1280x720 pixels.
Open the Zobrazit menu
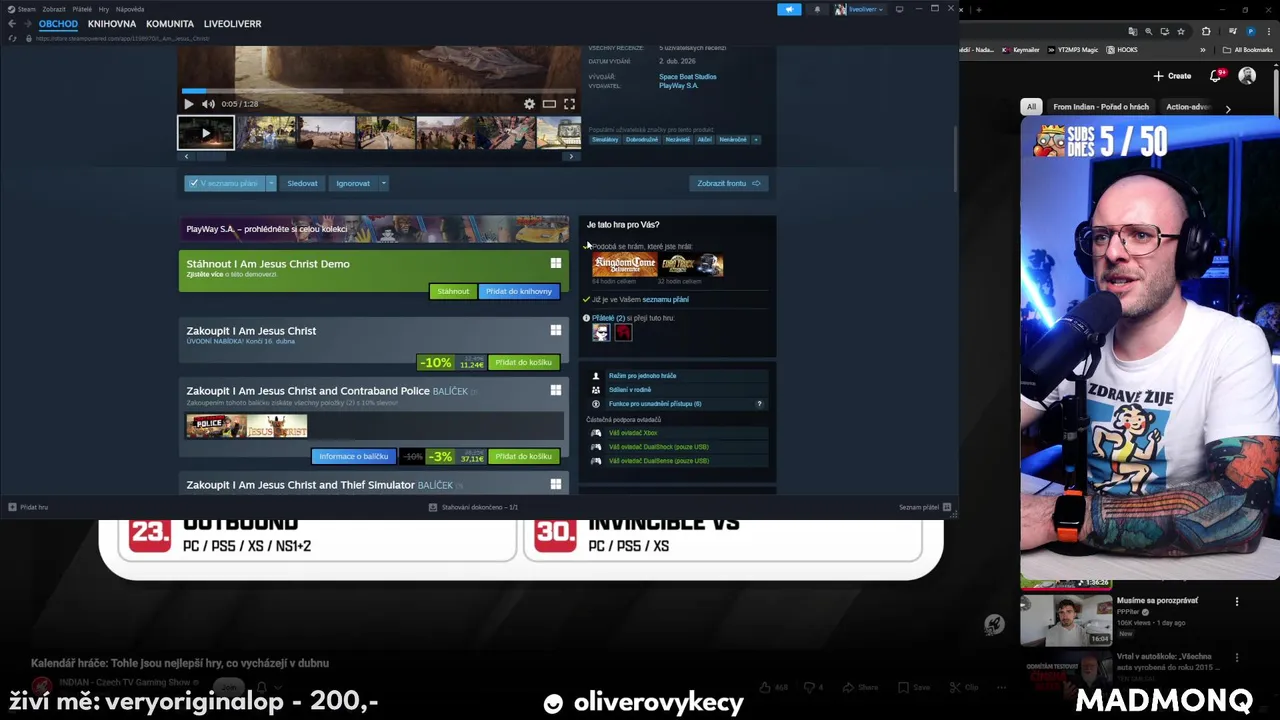tap(53, 9)
